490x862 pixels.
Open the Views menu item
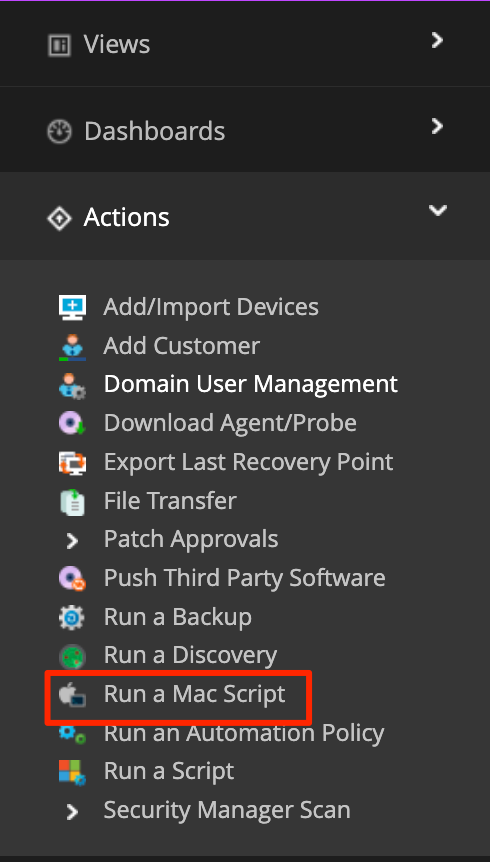pos(117,44)
